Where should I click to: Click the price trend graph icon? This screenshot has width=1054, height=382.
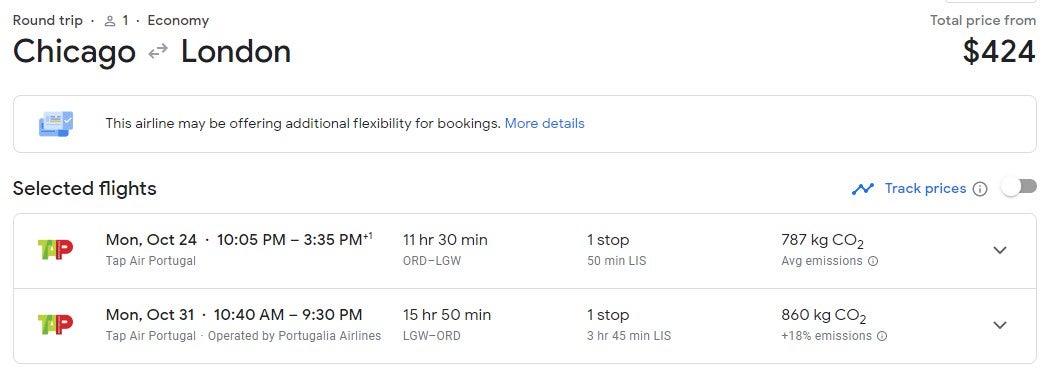[x=862, y=189]
